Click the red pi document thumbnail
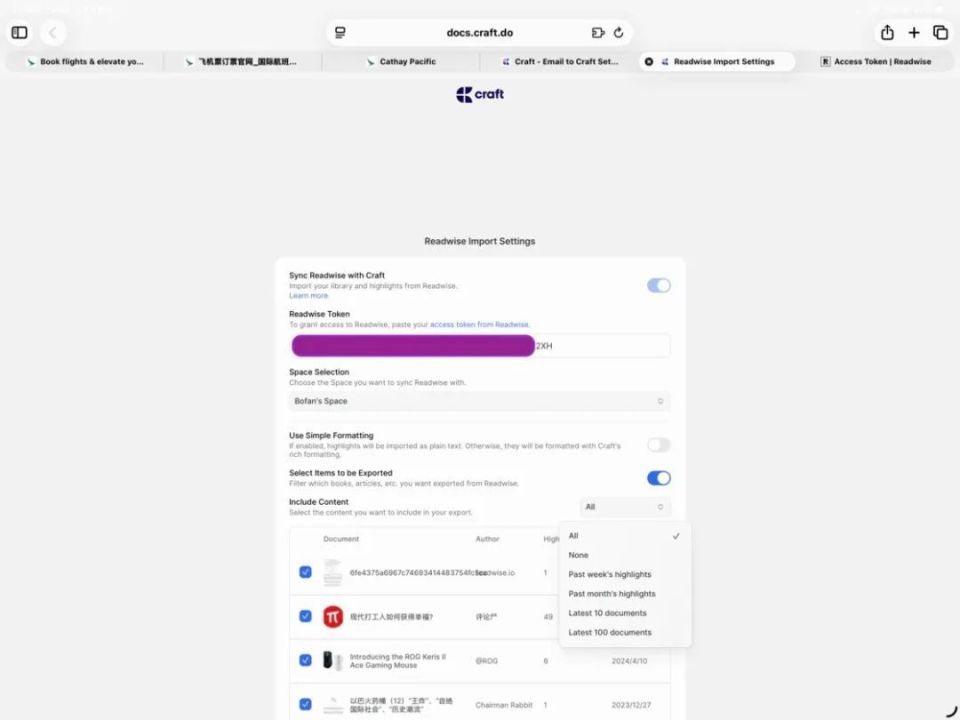This screenshot has width=960, height=720. tap(333, 617)
